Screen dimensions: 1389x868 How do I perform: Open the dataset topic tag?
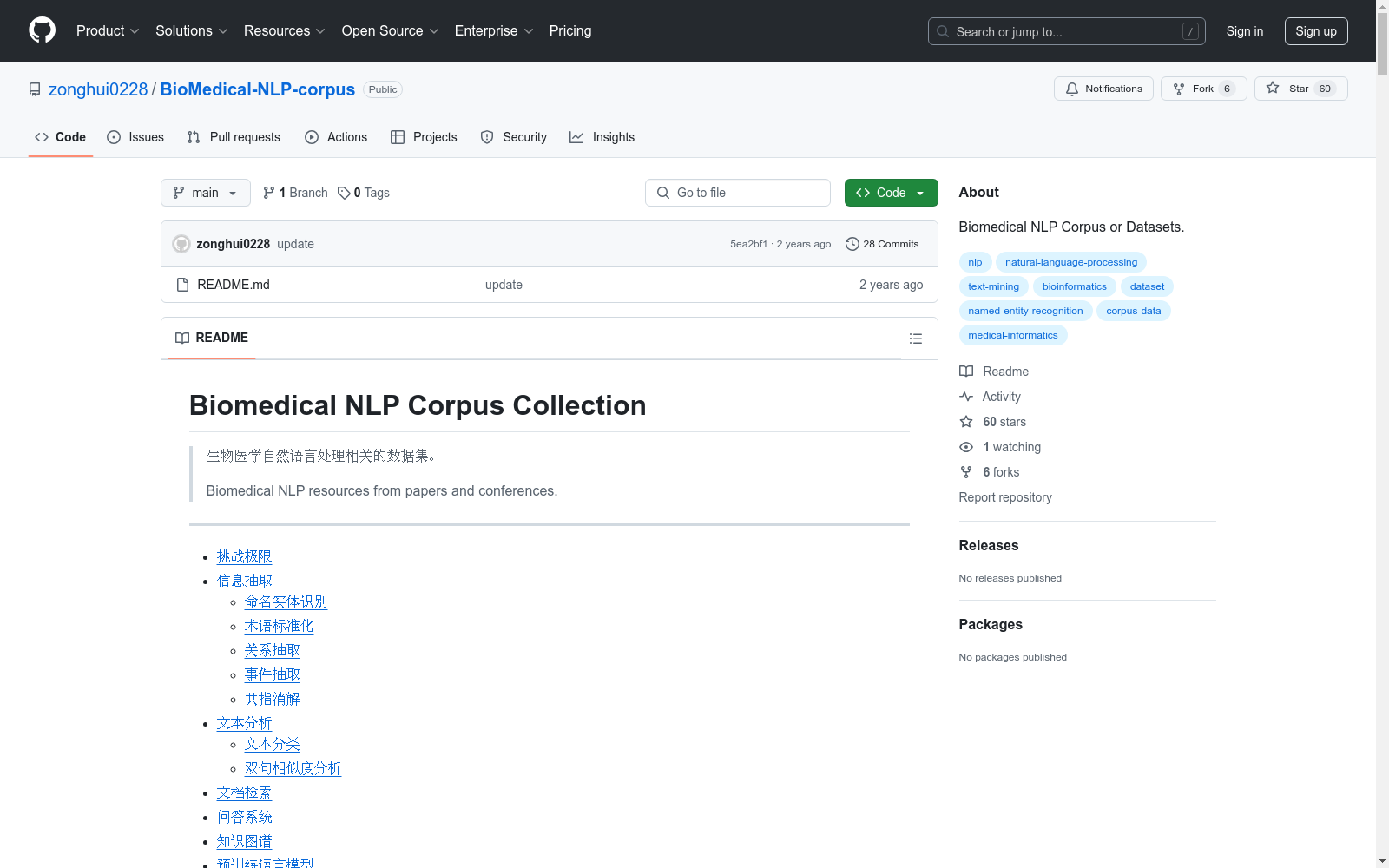1147,286
